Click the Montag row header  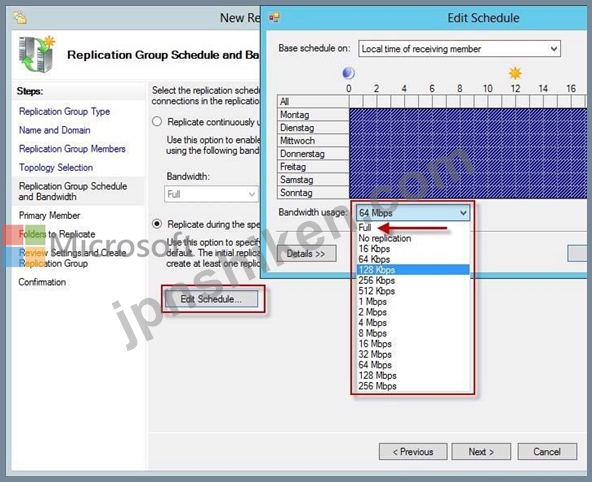[313, 114]
